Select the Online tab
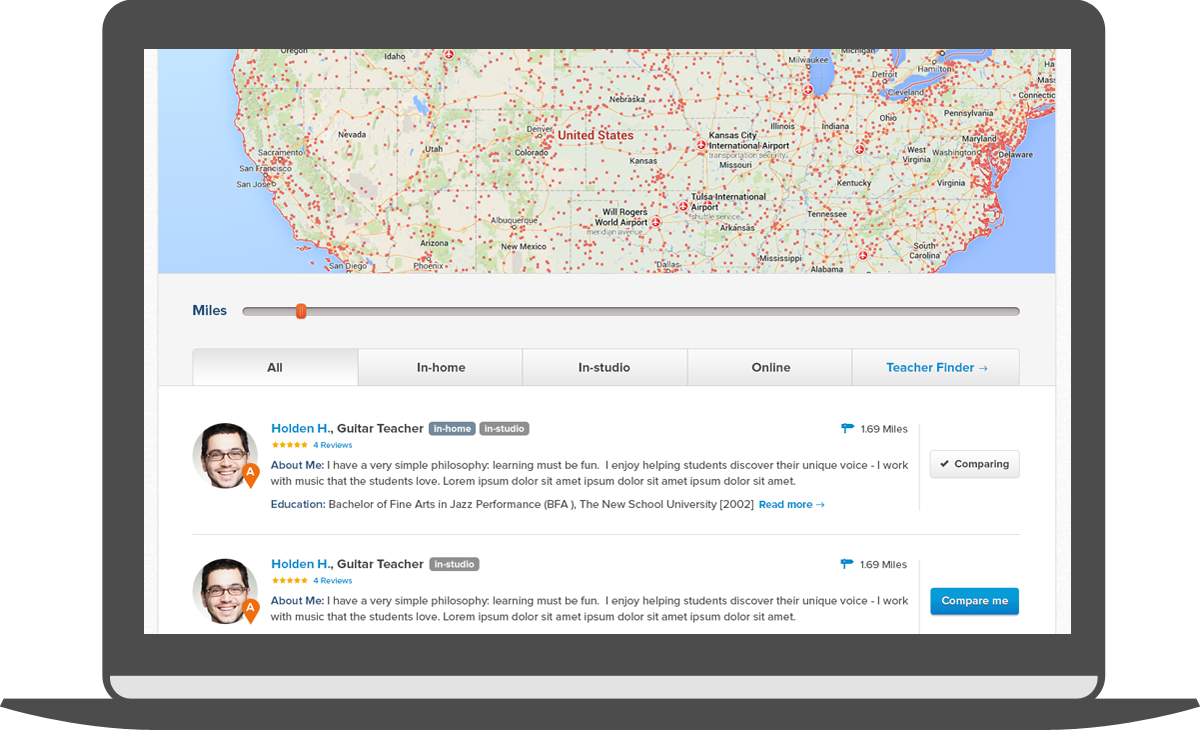 (771, 368)
